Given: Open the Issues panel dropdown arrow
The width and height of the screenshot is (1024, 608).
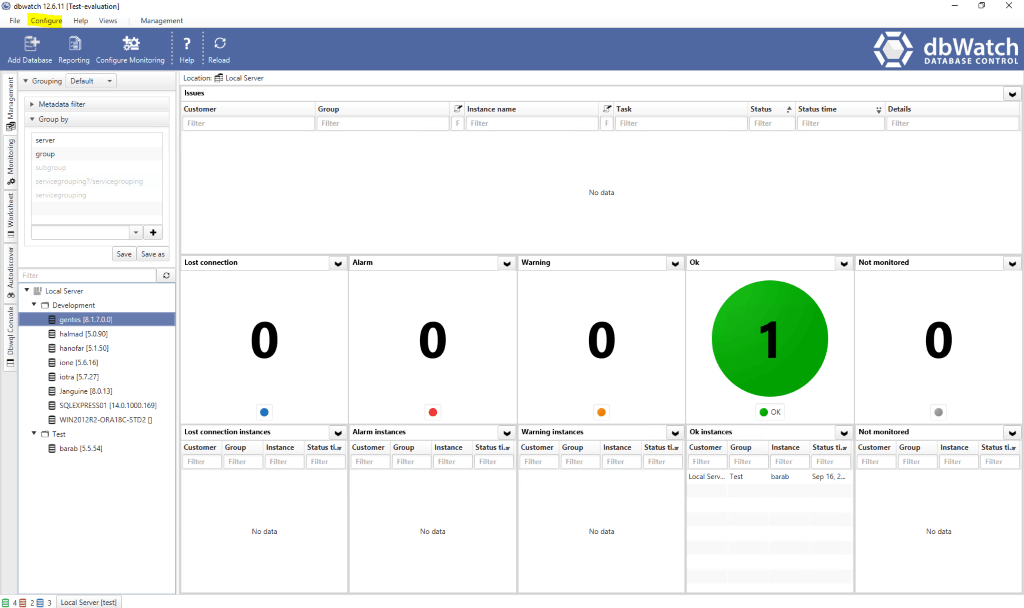Looking at the screenshot, I should tap(1012, 94).
